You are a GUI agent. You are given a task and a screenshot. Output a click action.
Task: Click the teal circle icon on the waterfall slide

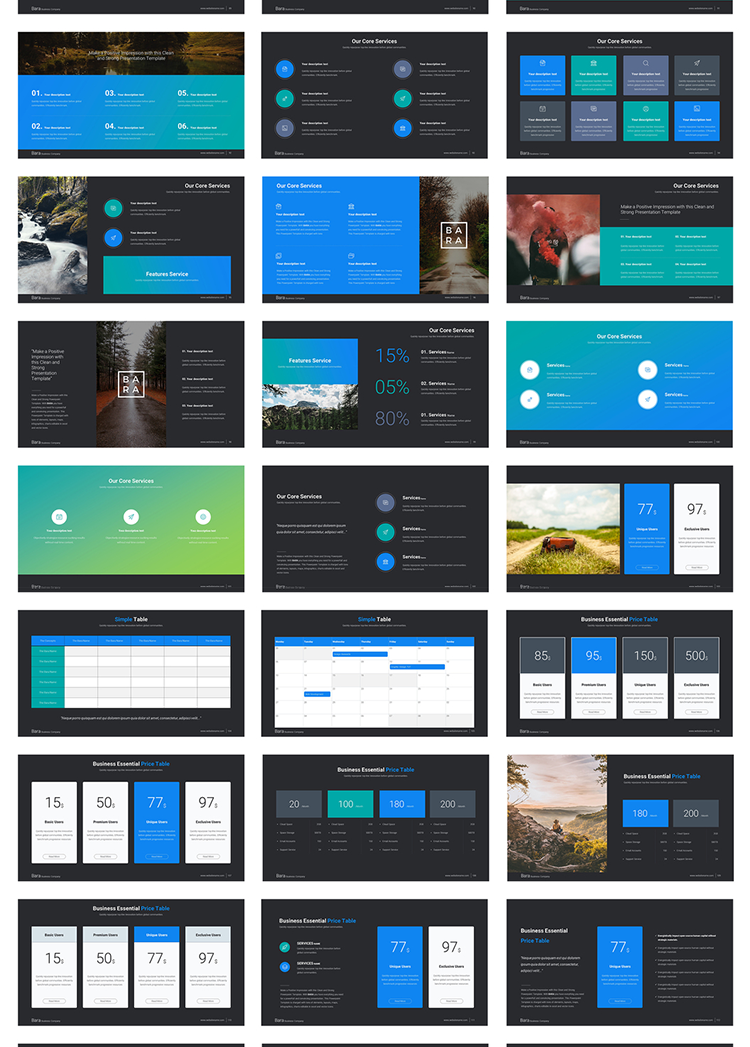pos(113,207)
